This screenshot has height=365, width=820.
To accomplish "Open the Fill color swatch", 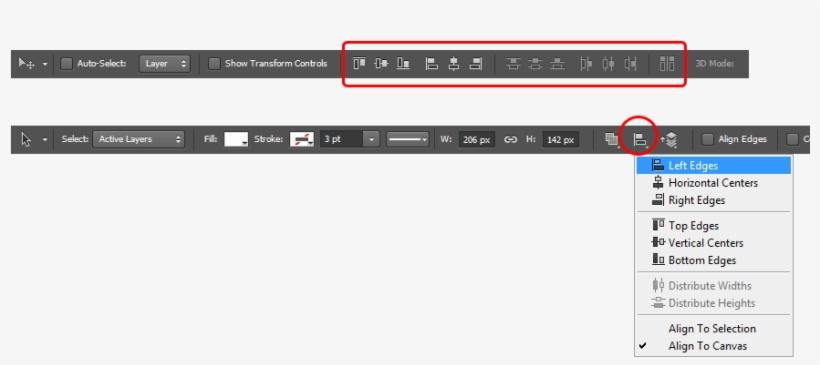I will (236, 139).
